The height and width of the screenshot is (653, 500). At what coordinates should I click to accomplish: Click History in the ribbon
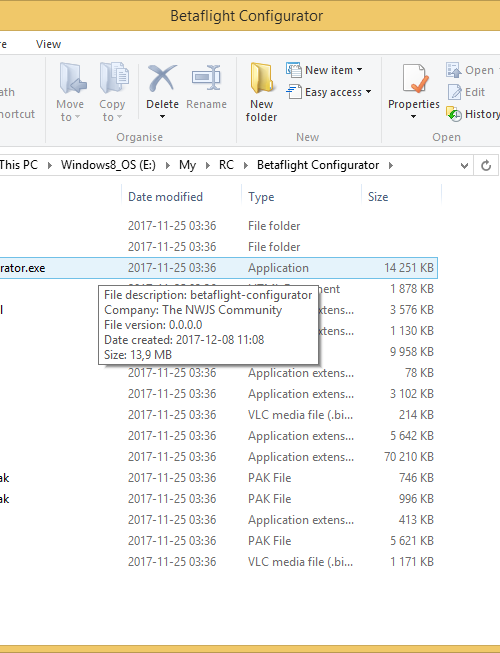pyautogui.click(x=473, y=114)
